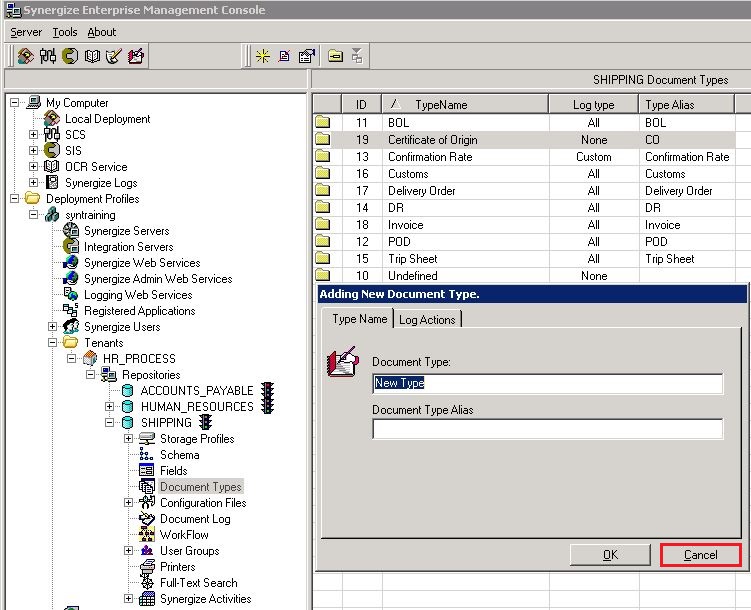Sort by the TypeName column header
The image size is (751, 610).
(465, 104)
